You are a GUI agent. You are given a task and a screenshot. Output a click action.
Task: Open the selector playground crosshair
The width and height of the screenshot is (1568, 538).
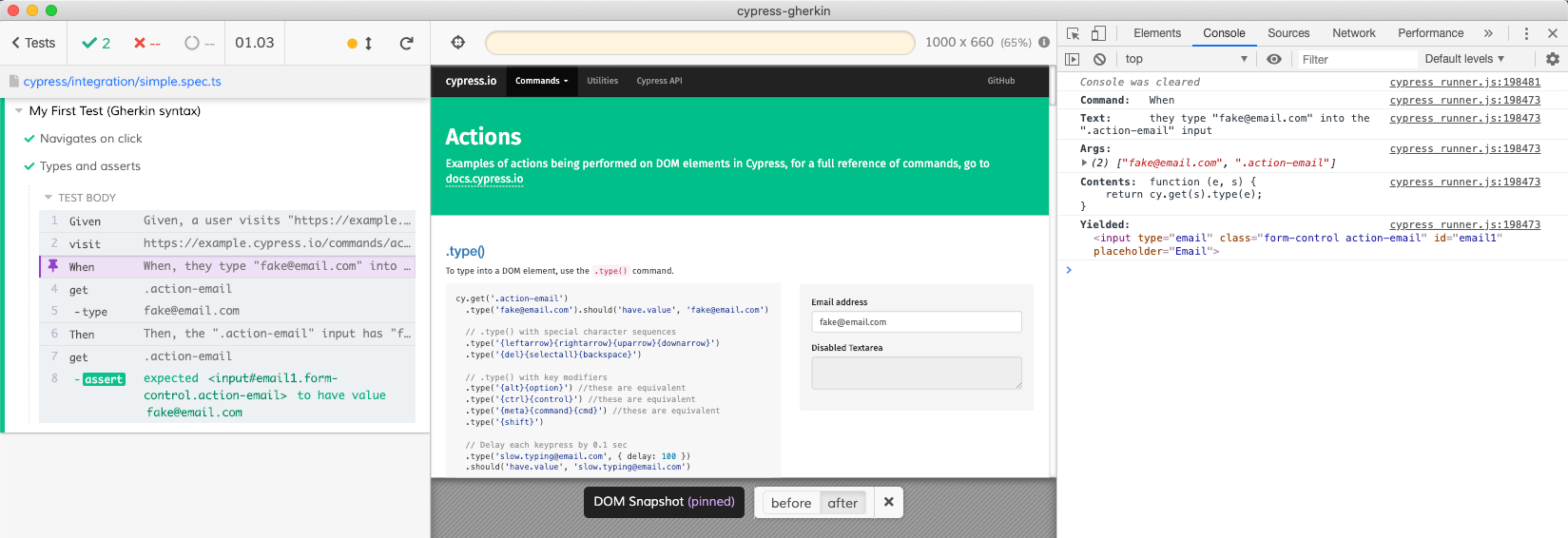pyautogui.click(x=458, y=42)
